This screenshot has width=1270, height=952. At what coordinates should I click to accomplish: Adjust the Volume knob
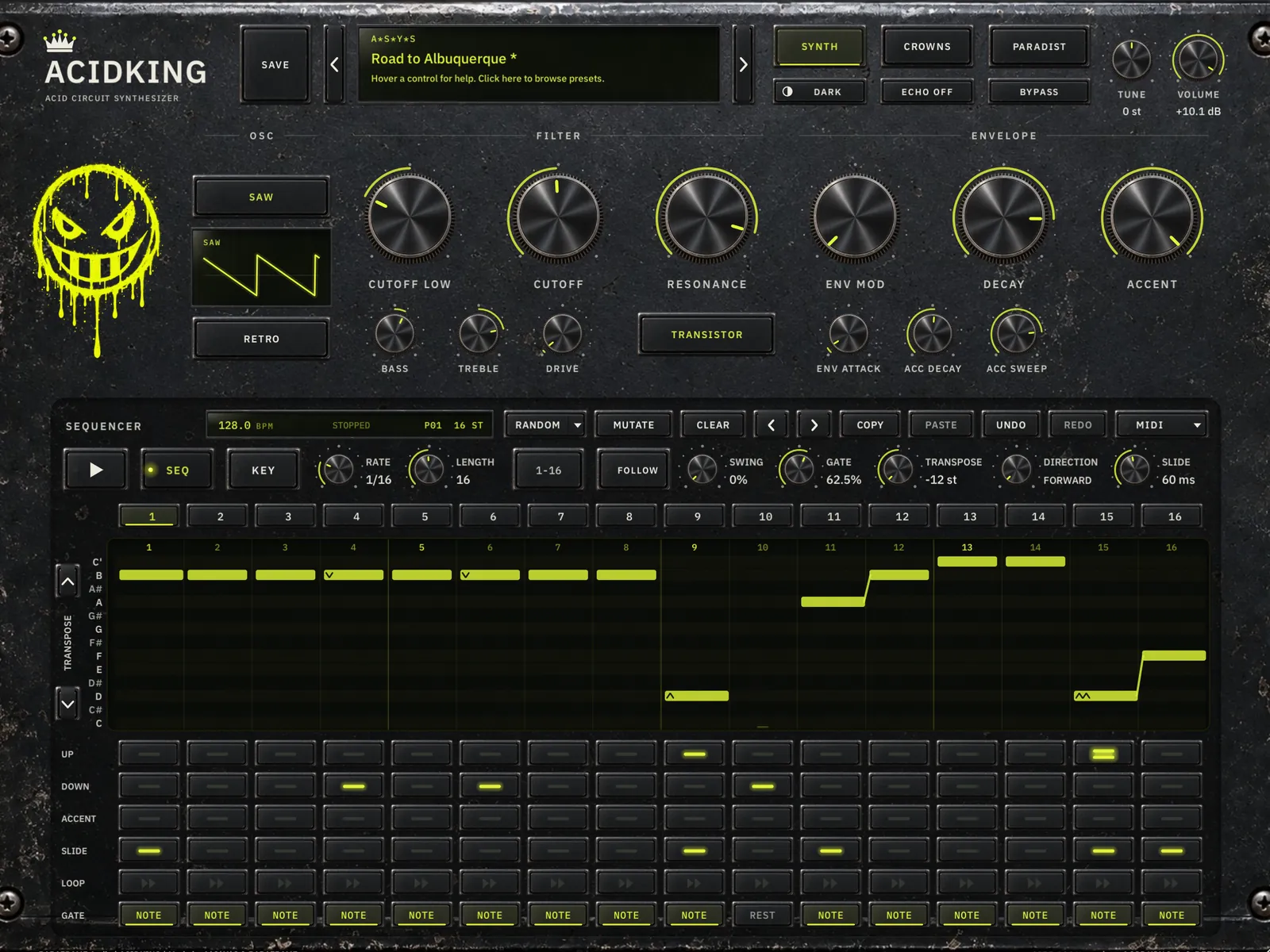1198,59
